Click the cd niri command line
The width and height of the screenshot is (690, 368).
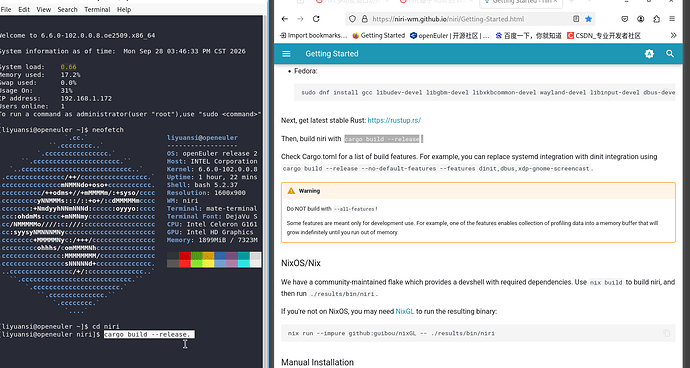106,327
